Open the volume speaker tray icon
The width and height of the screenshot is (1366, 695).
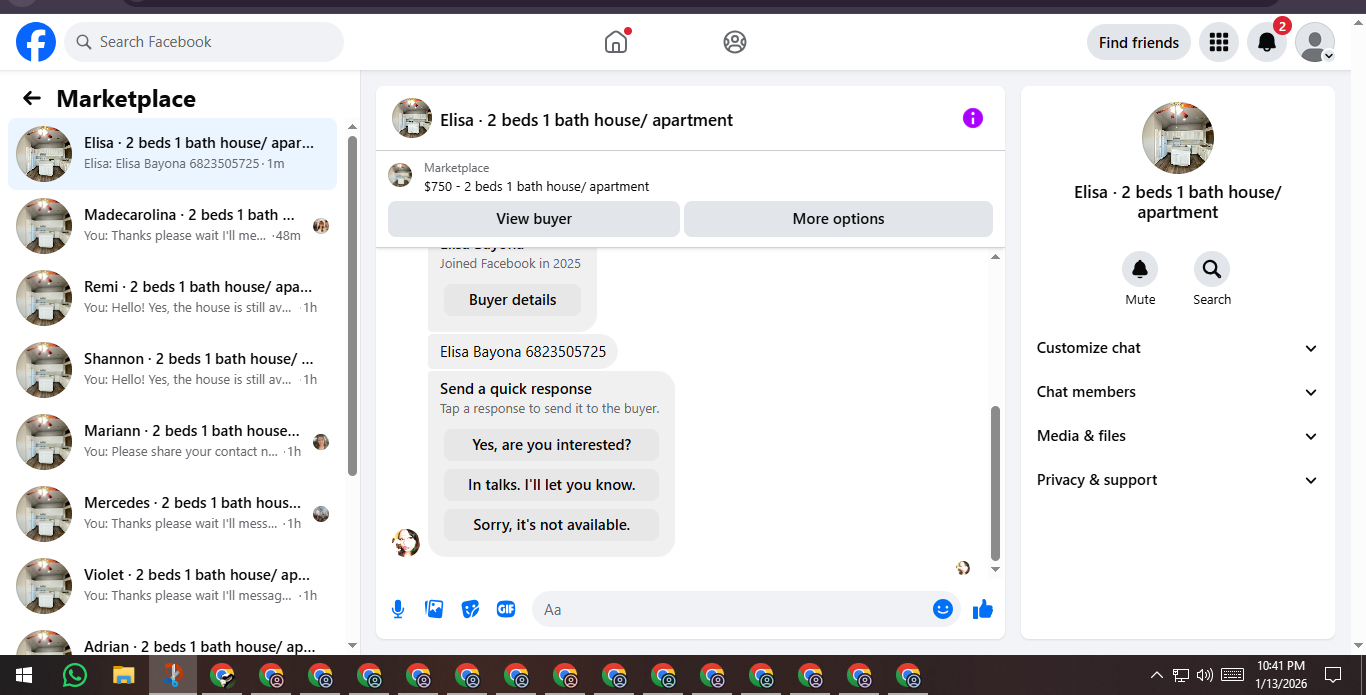pyautogui.click(x=1205, y=675)
